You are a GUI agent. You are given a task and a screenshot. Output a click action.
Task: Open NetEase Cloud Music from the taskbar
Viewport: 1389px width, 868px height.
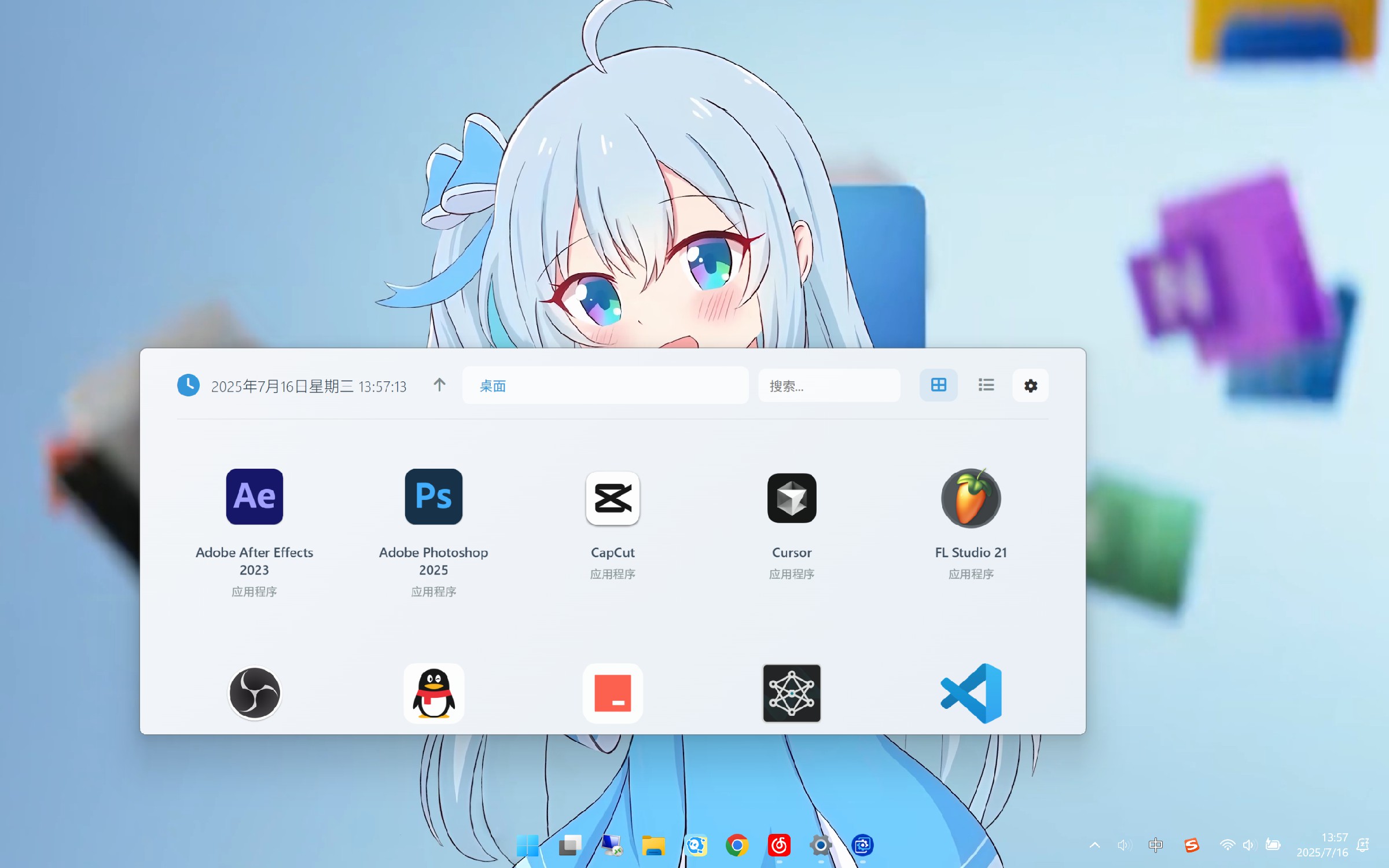(780, 845)
